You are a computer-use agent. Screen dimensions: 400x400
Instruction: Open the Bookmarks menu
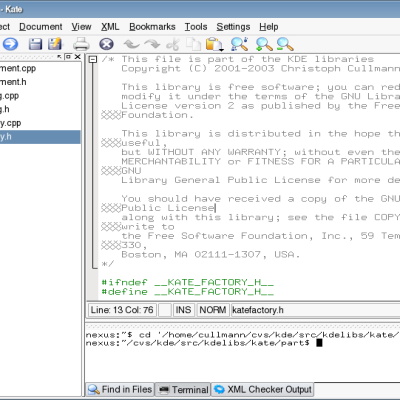[x=152, y=27]
